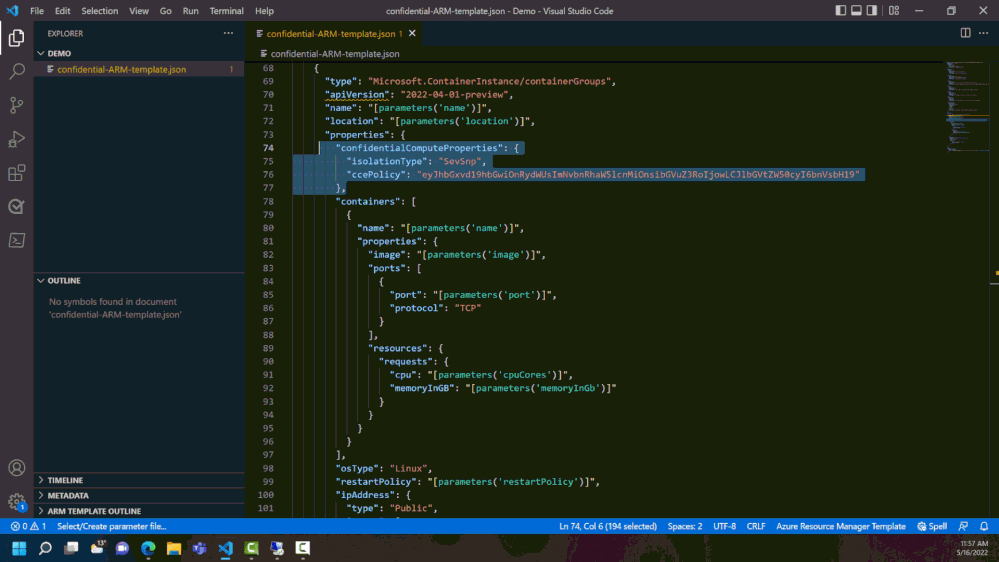Open the Terminal menu
This screenshot has height=562, width=999.
click(226, 11)
